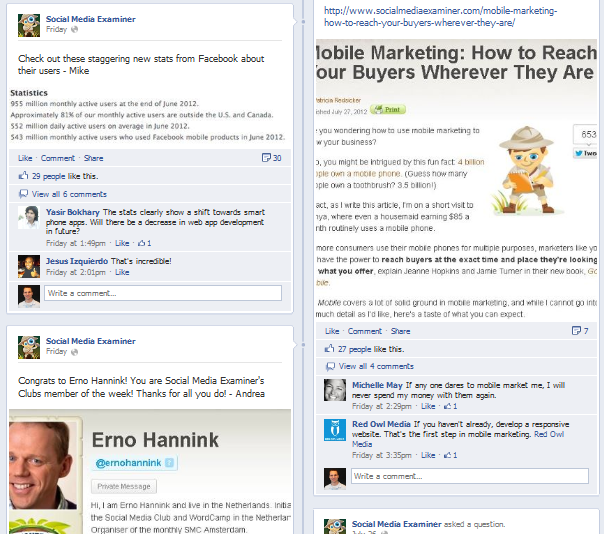Click the like count thumb on Yasir Bokhary's comment
604x534 pixels.
(x=144, y=243)
